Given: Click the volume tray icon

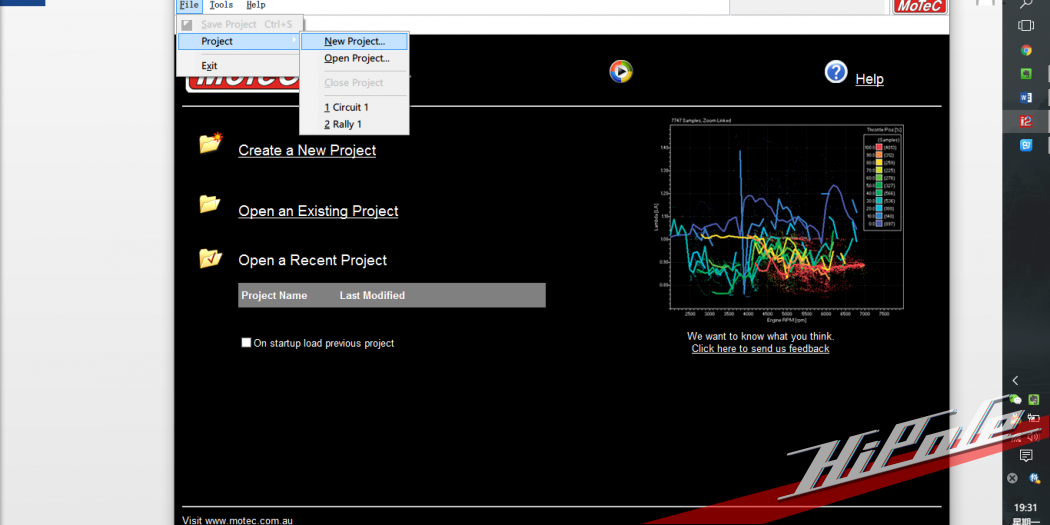Looking at the screenshot, I should 1035,437.
